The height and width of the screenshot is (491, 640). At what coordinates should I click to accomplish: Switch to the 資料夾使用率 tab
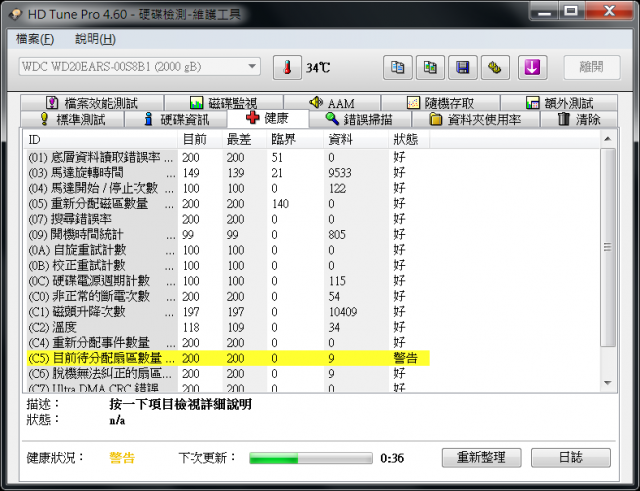476,119
